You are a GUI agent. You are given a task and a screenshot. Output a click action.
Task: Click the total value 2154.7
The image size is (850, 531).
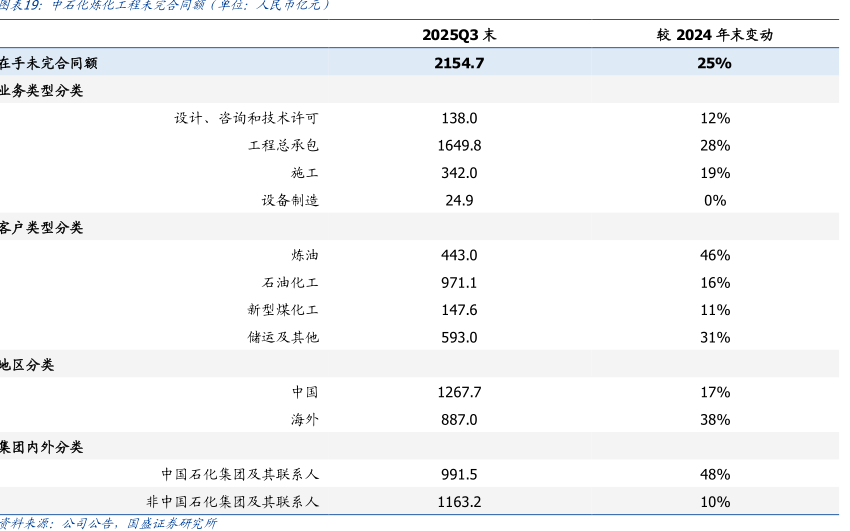[459, 63]
